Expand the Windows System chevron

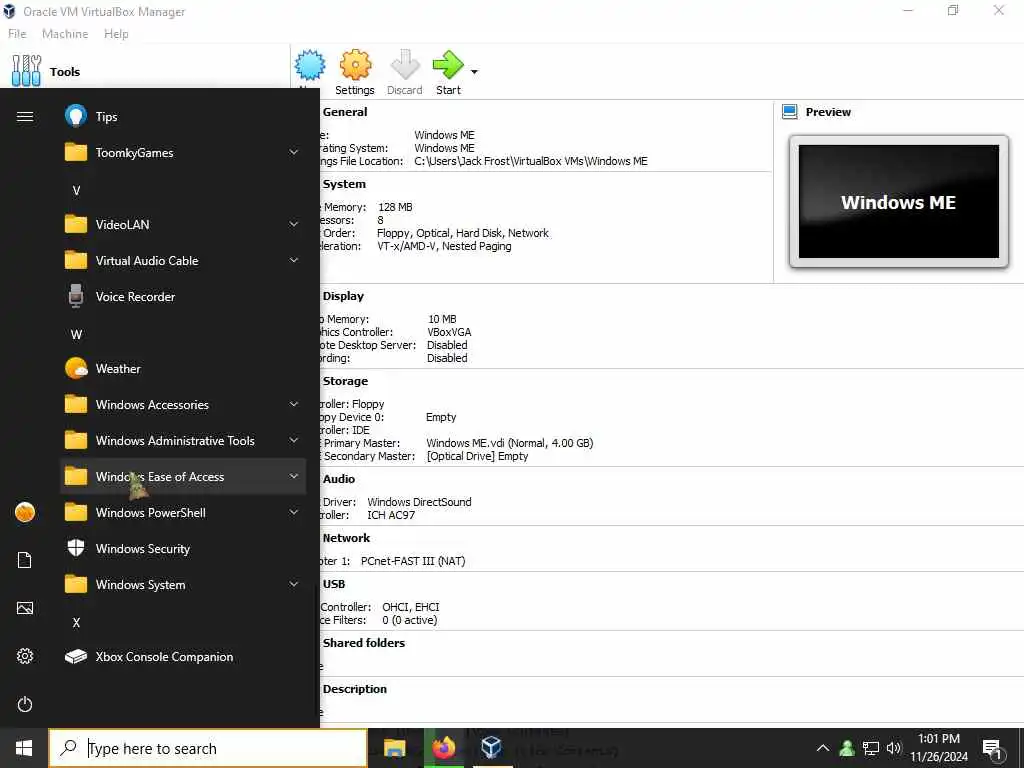pyautogui.click(x=294, y=584)
